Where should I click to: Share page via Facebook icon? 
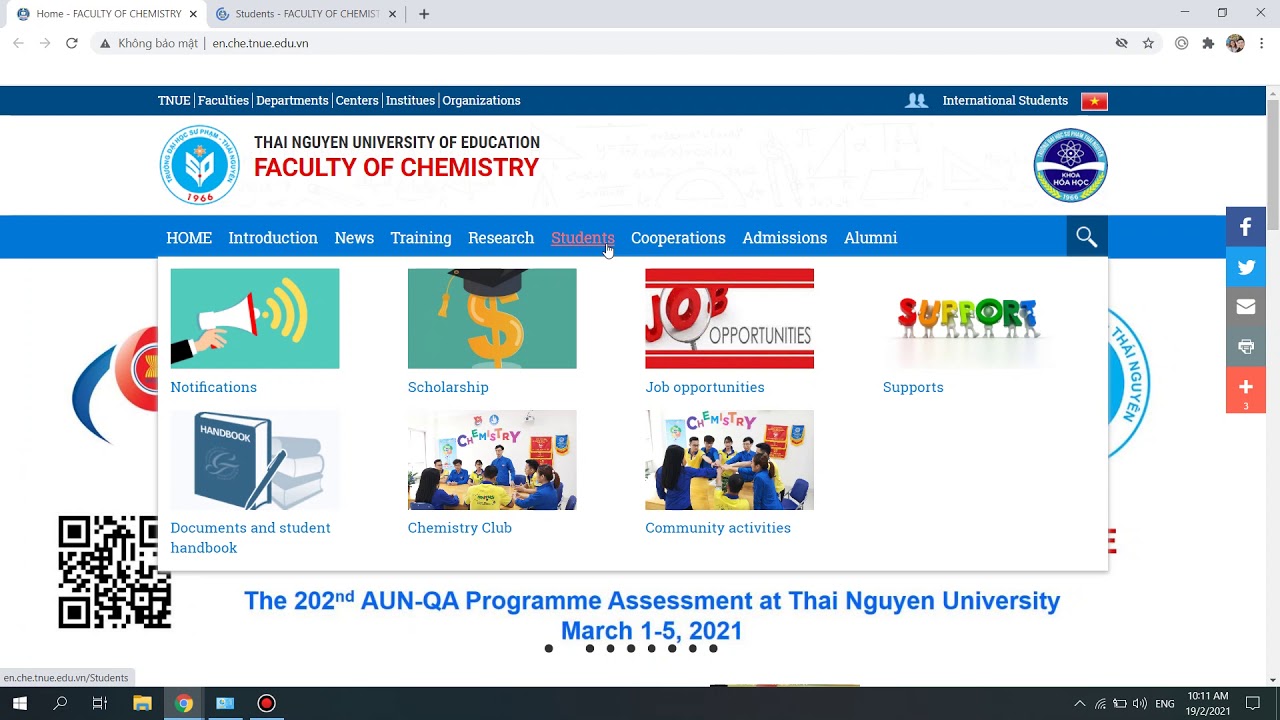click(x=1246, y=227)
